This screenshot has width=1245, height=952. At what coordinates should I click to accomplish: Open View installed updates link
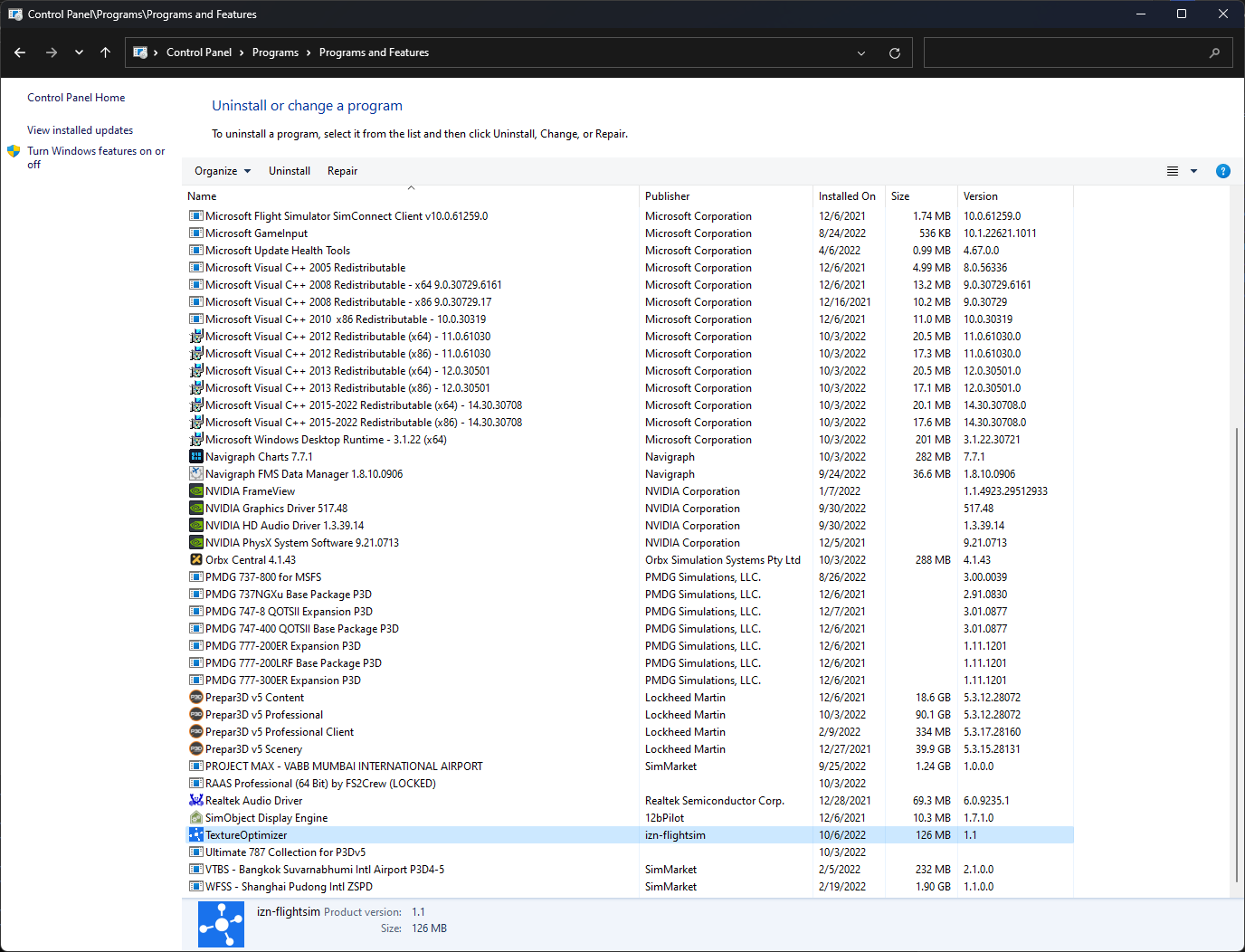tap(80, 130)
